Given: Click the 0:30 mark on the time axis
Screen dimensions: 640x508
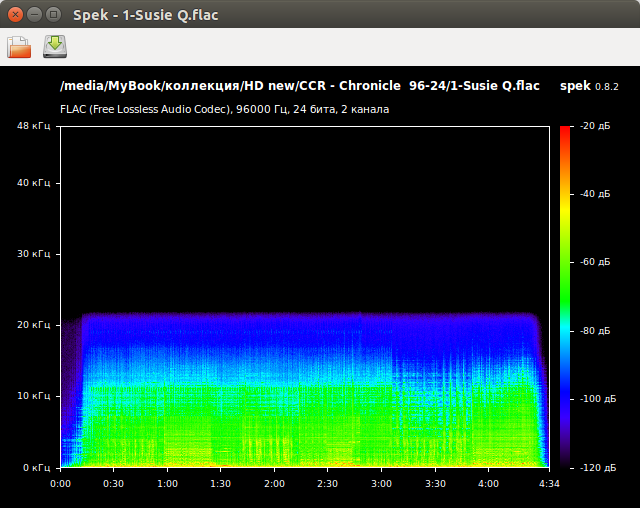Looking at the screenshot, I should pyautogui.click(x=114, y=482).
